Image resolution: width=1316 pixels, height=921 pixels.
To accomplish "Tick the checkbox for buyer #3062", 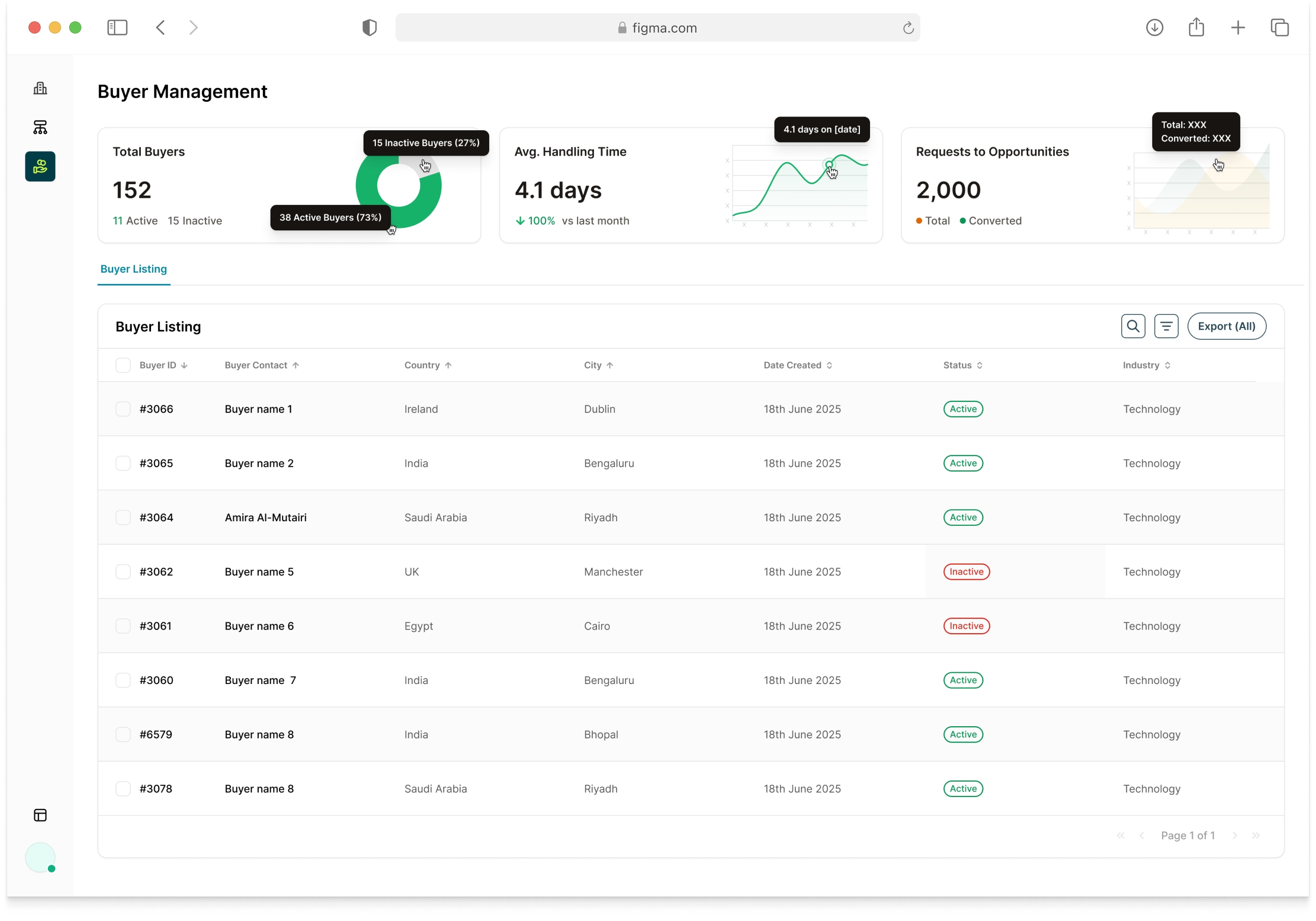I will coord(123,572).
